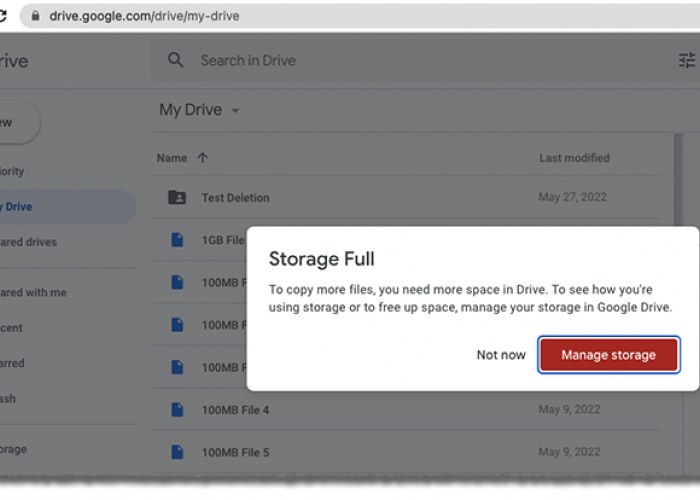700x500 pixels.
Task: Select the 1GB File document icon
Action: point(177,240)
